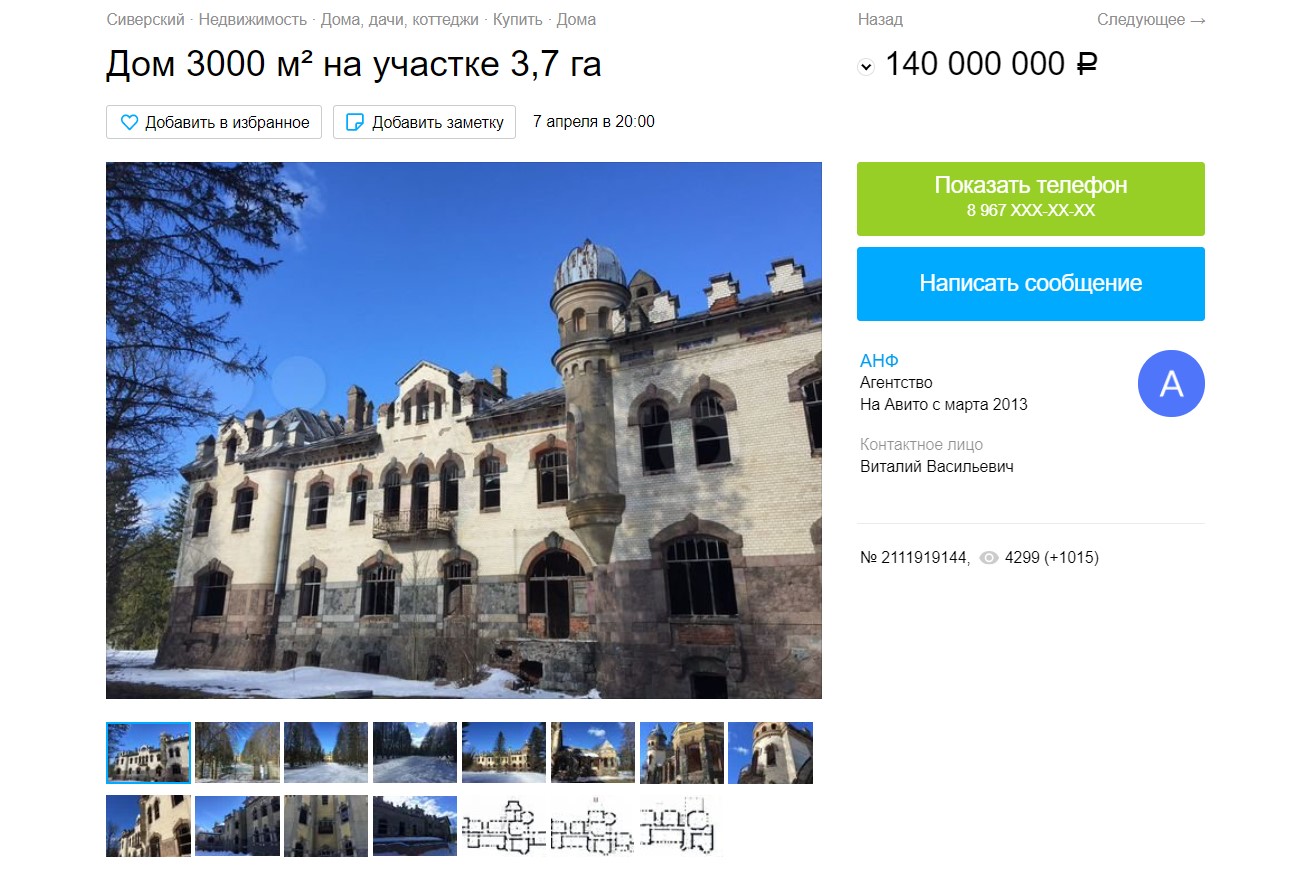Open Дома, дачи, коттеджи breadcrumb
Viewport: 1300px width, 877px height.
point(400,20)
